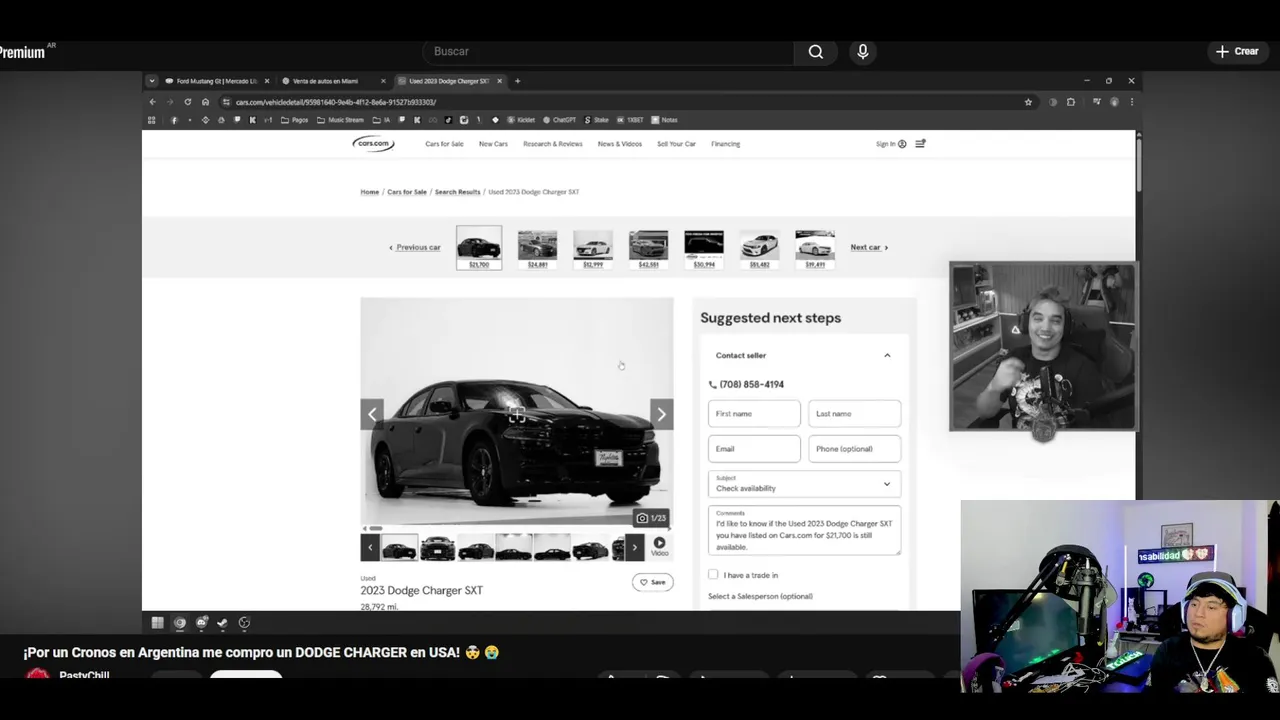
Task: Open the Cars for Sale menu
Action: point(444,144)
